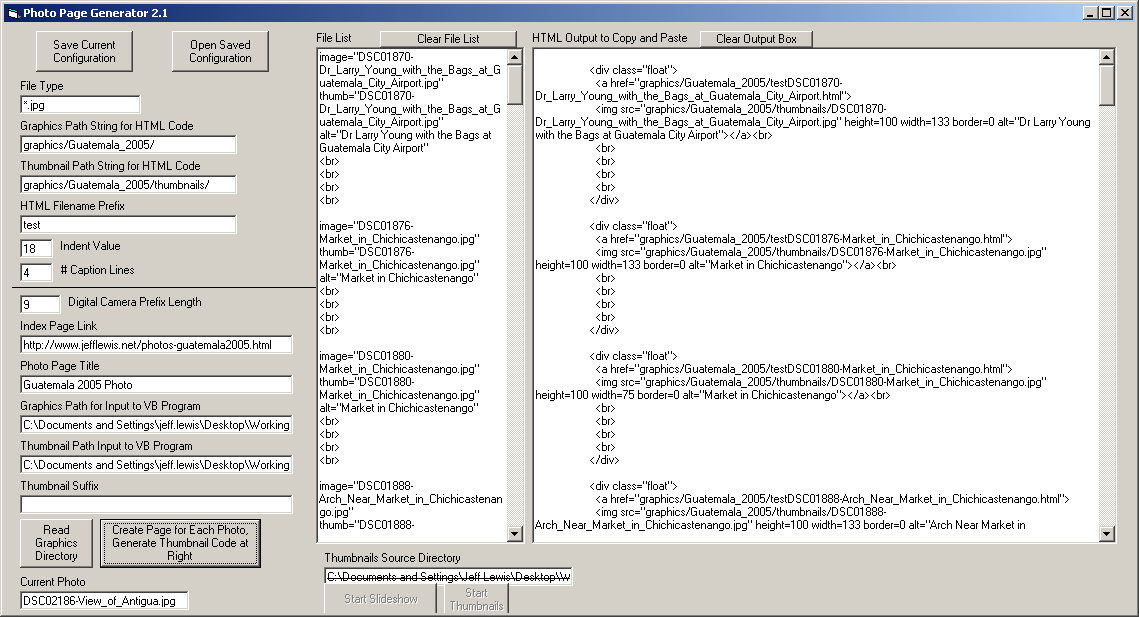This screenshot has height=617, width=1139.
Task: Clear the file list
Action: click(x=448, y=39)
